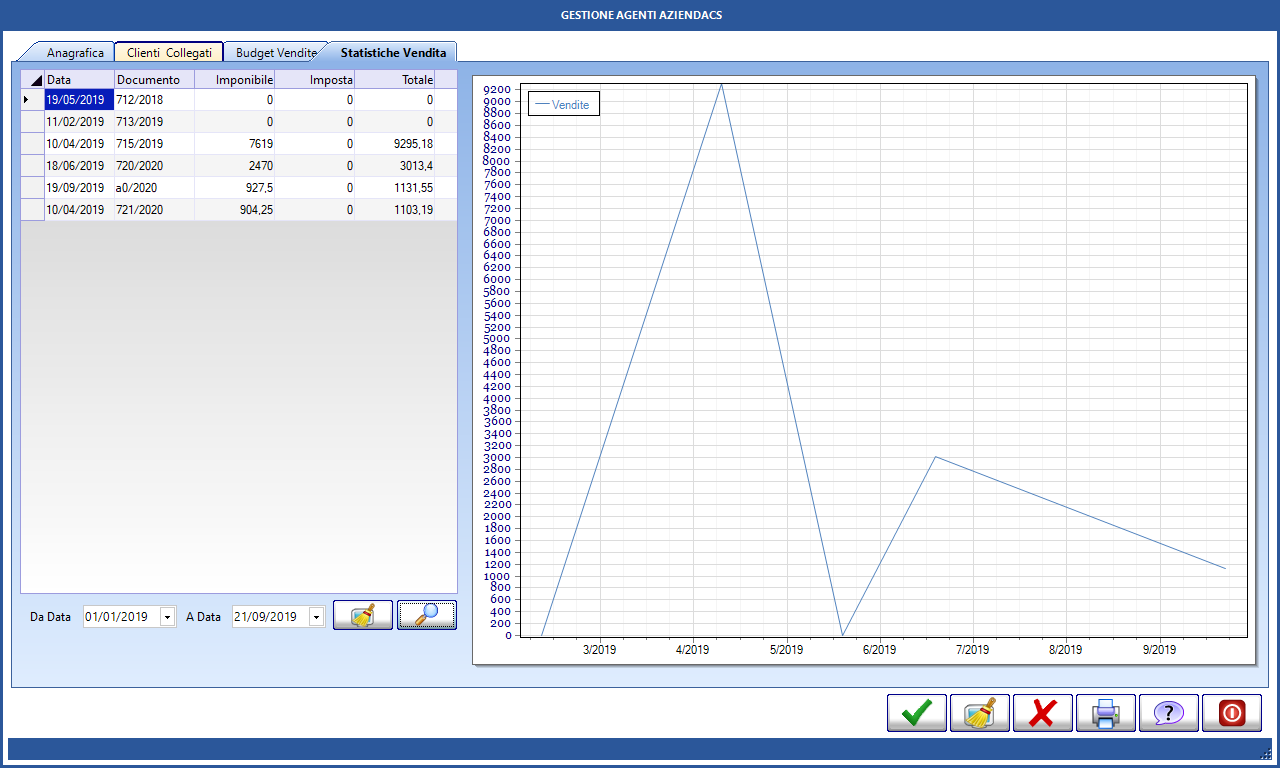Select the Statistiche Vendita tab
Viewport: 1280px width, 768px height.
coord(393,52)
